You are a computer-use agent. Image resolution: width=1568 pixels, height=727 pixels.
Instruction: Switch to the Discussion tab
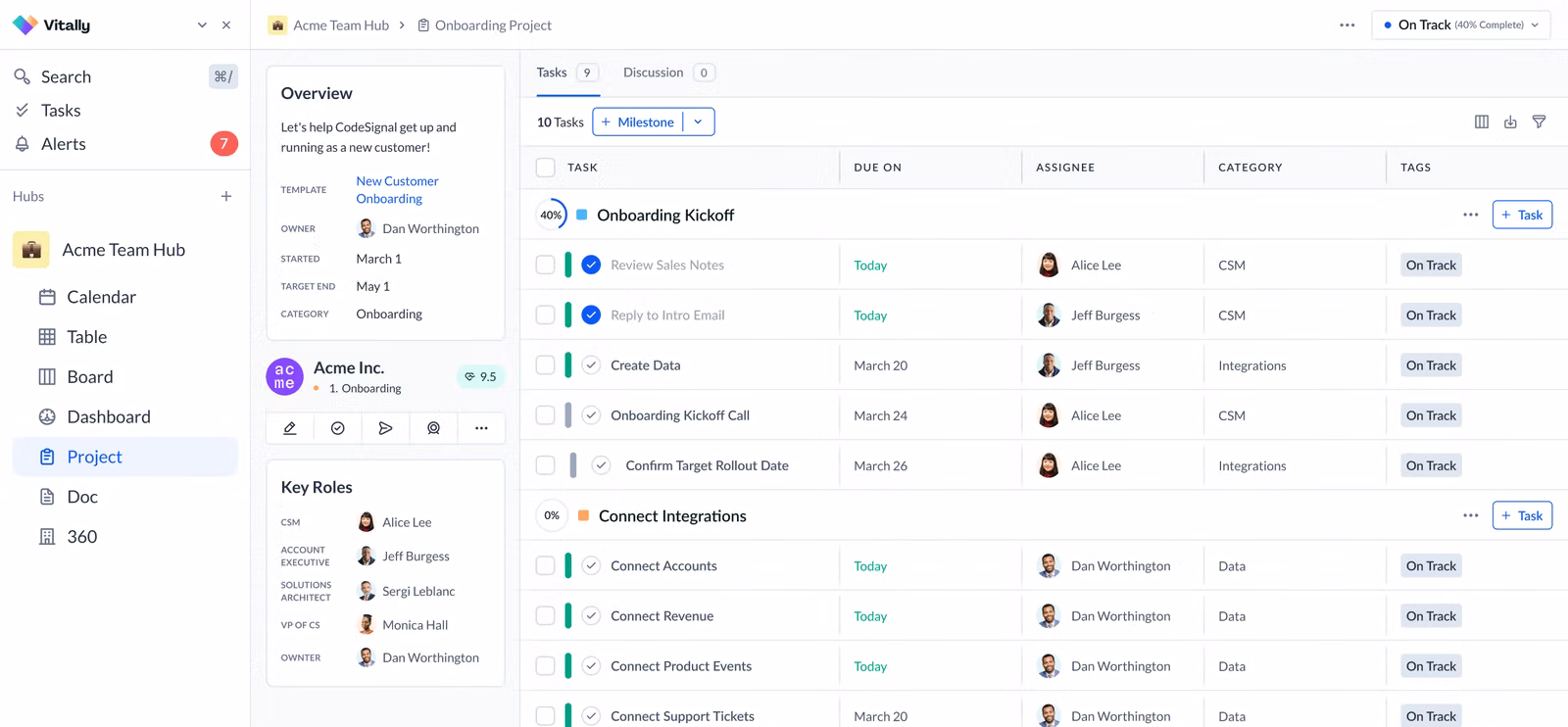(x=653, y=73)
